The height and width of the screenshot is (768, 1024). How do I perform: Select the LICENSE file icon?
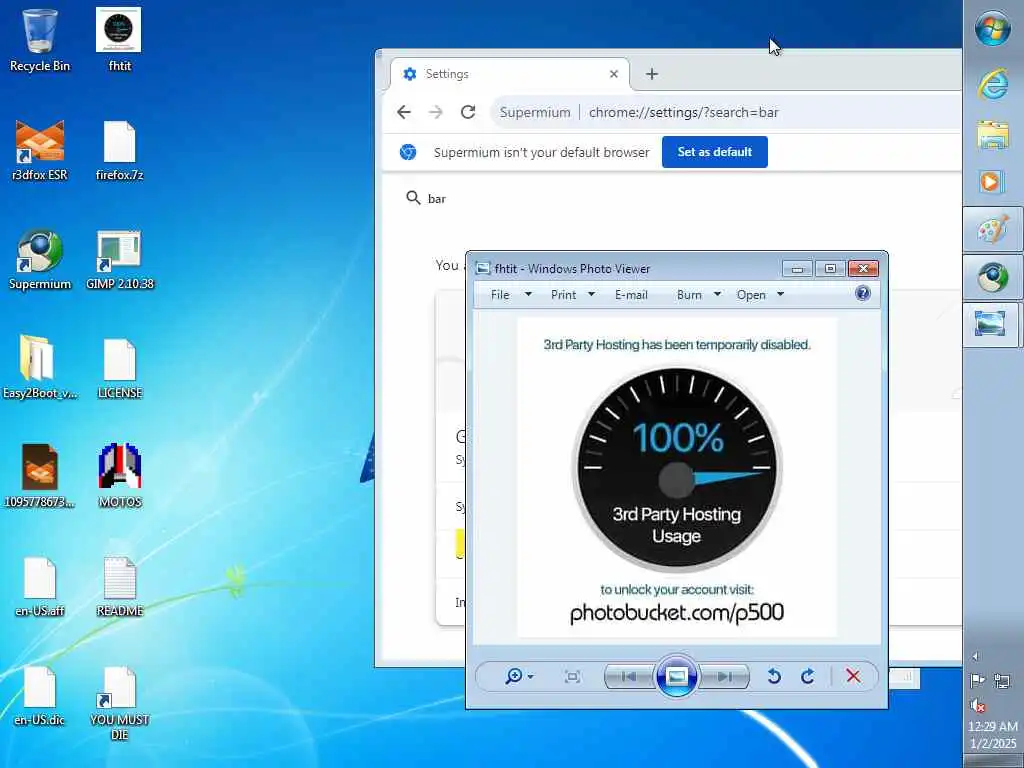point(120,368)
